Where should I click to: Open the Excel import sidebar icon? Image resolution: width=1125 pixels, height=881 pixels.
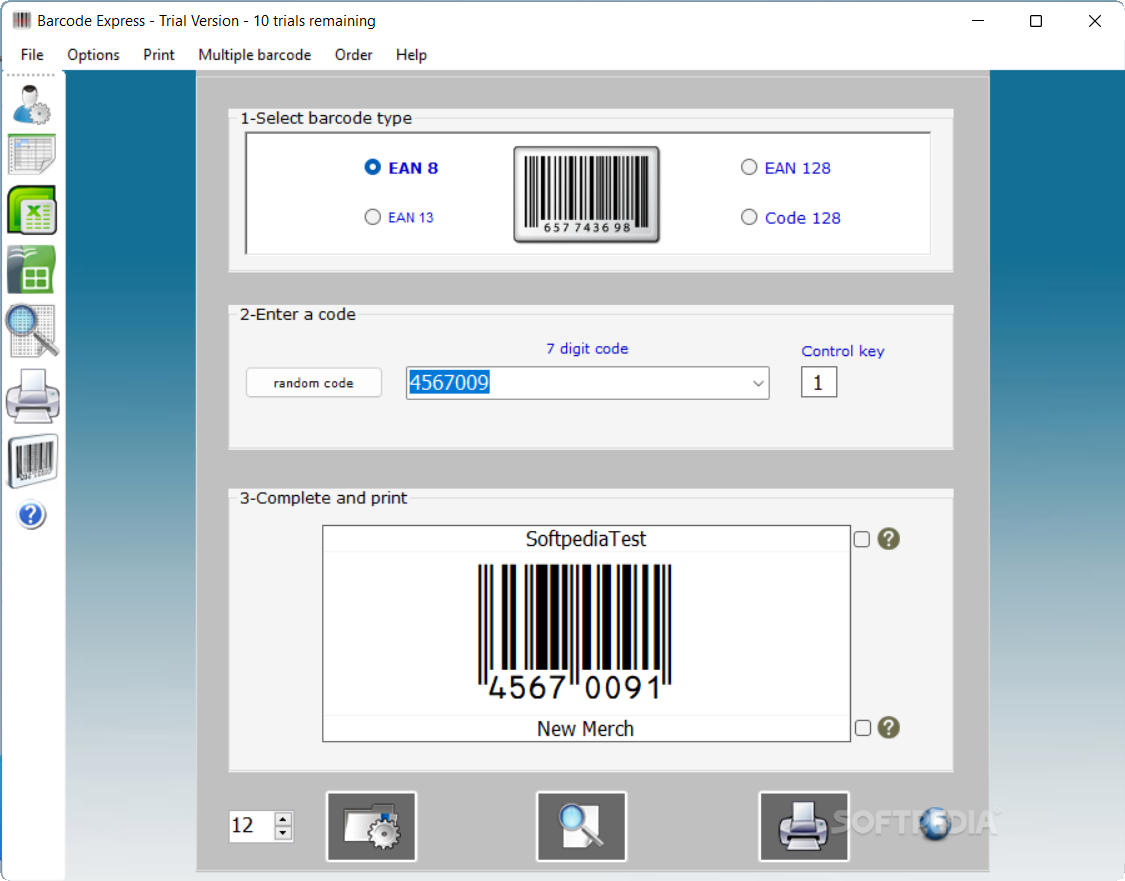click(x=32, y=210)
